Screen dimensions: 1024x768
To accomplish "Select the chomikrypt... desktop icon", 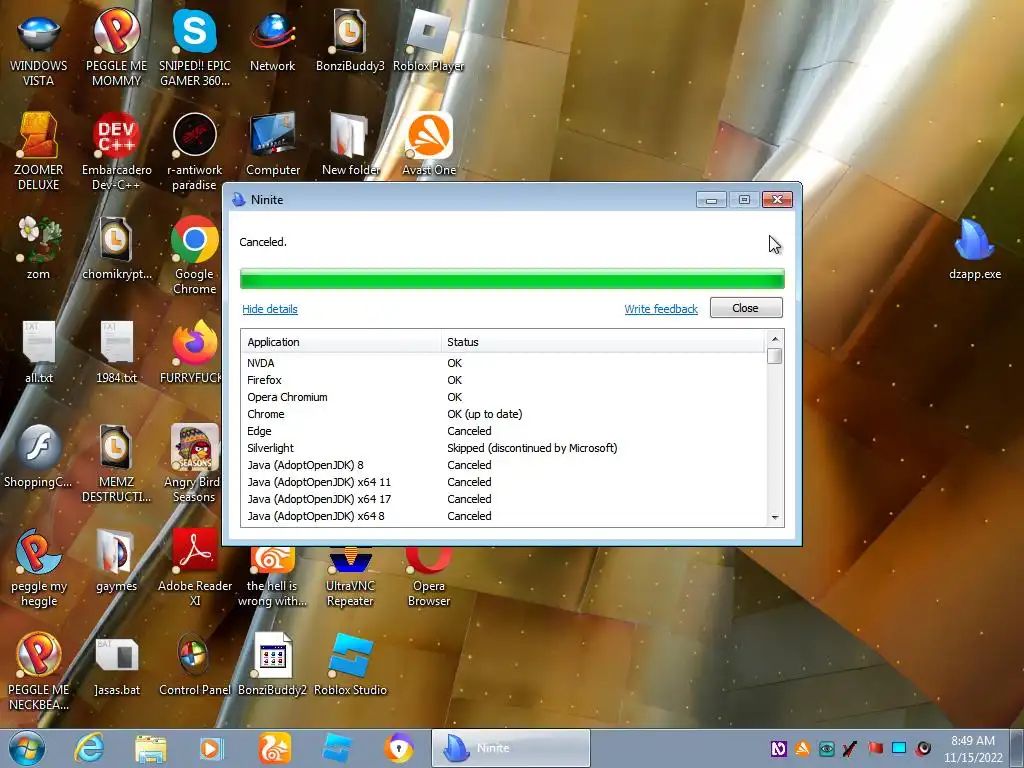I will 116,248.
